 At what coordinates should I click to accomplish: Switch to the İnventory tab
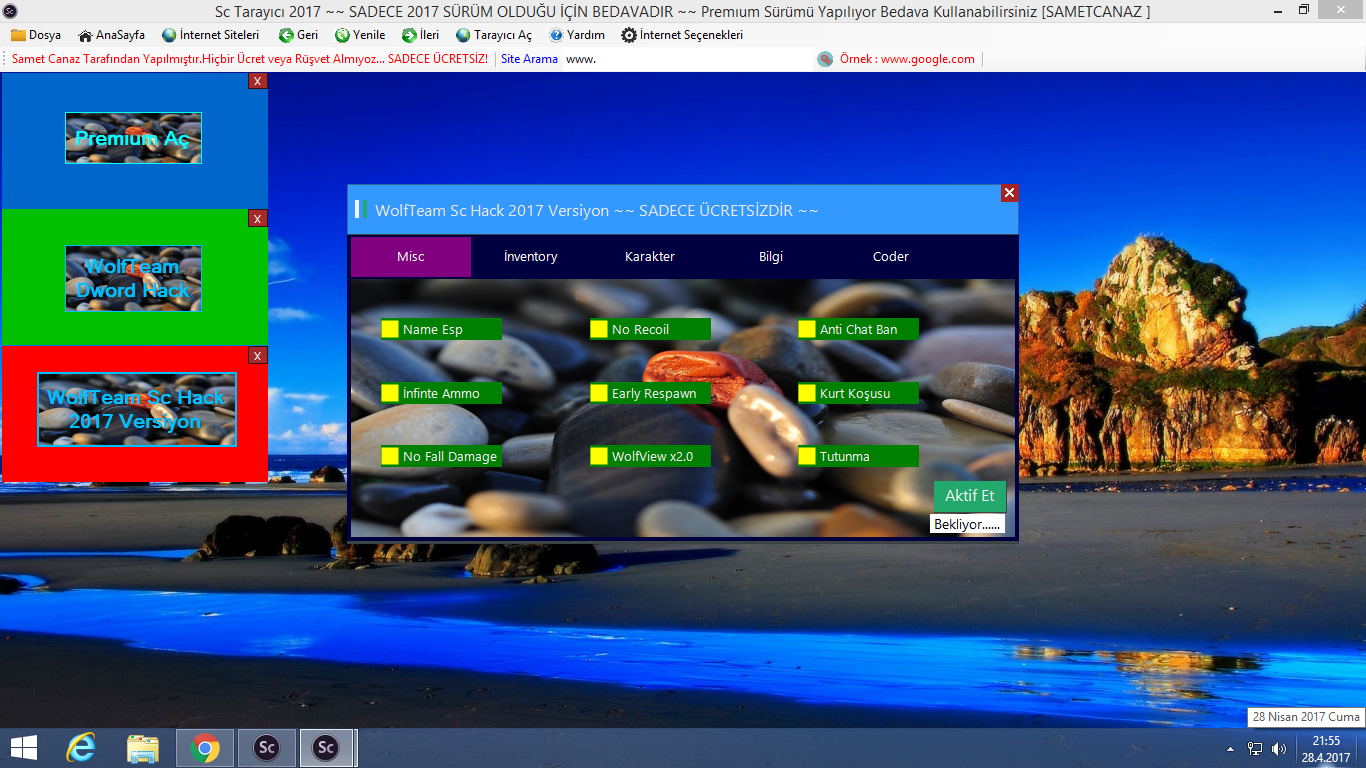[x=531, y=257]
